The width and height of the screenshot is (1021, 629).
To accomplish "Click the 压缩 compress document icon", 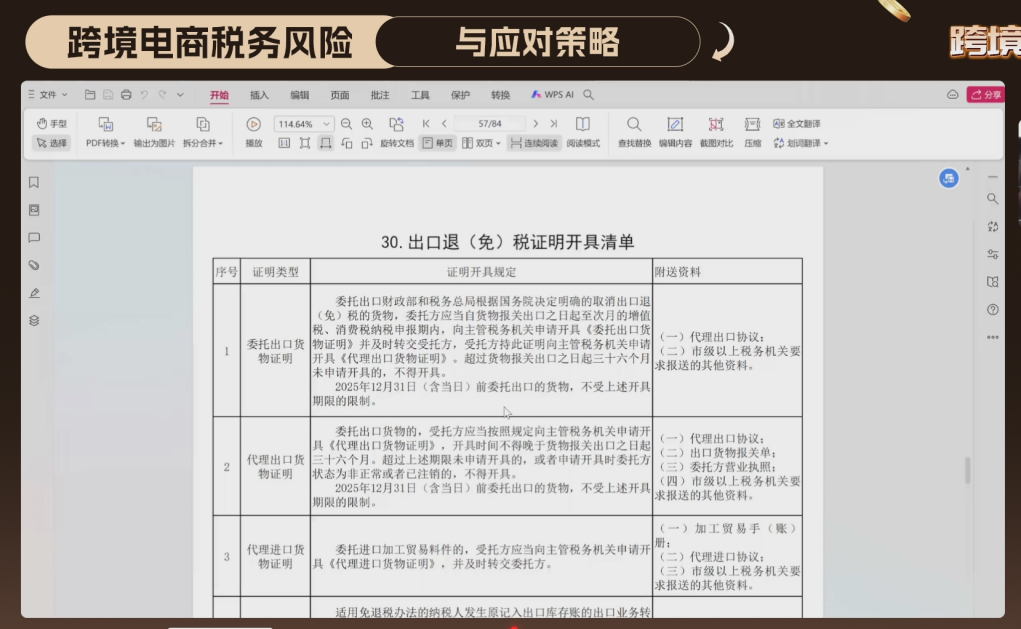I will (752, 133).
